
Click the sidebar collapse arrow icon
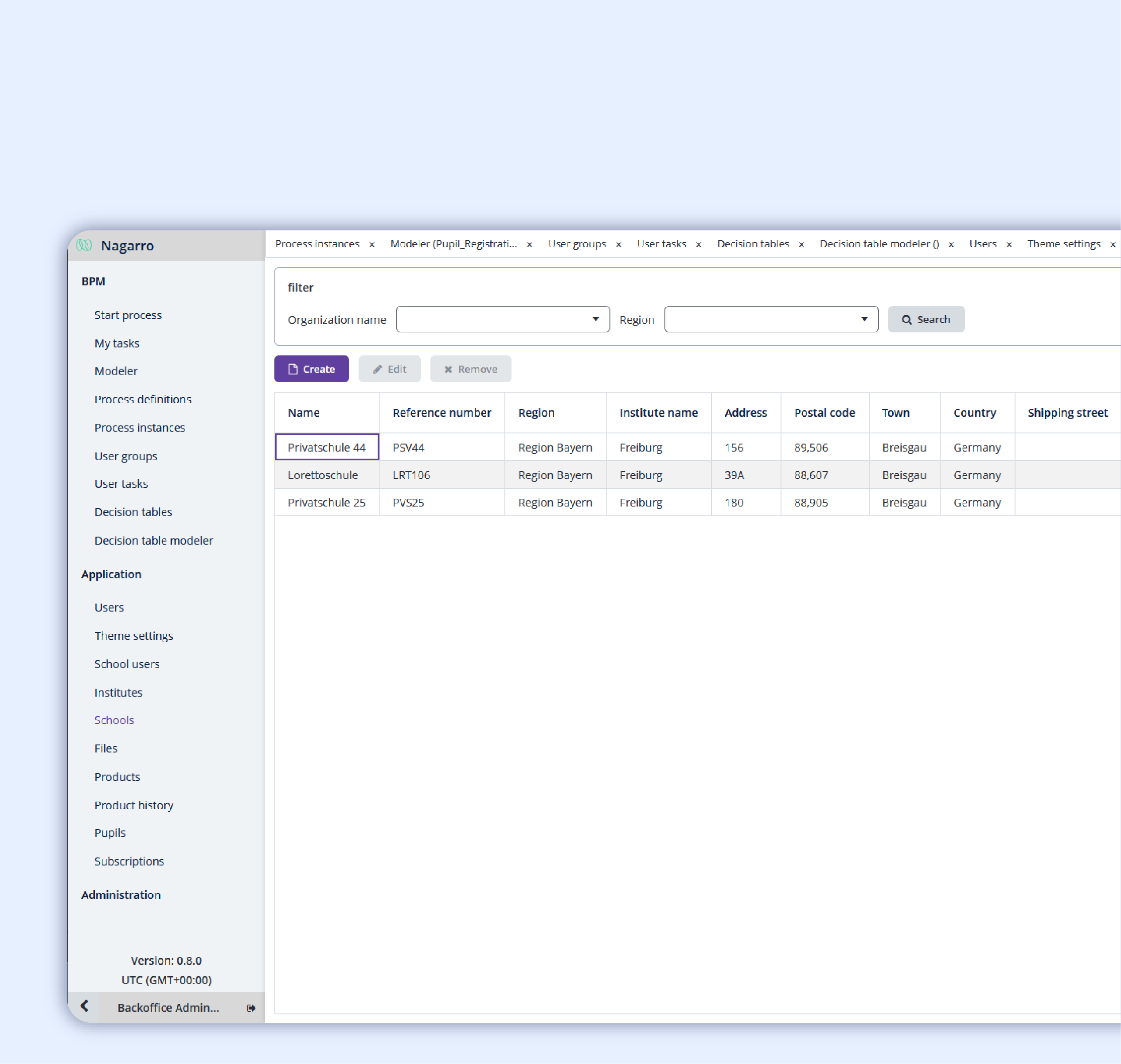[x=85, y=1006]
